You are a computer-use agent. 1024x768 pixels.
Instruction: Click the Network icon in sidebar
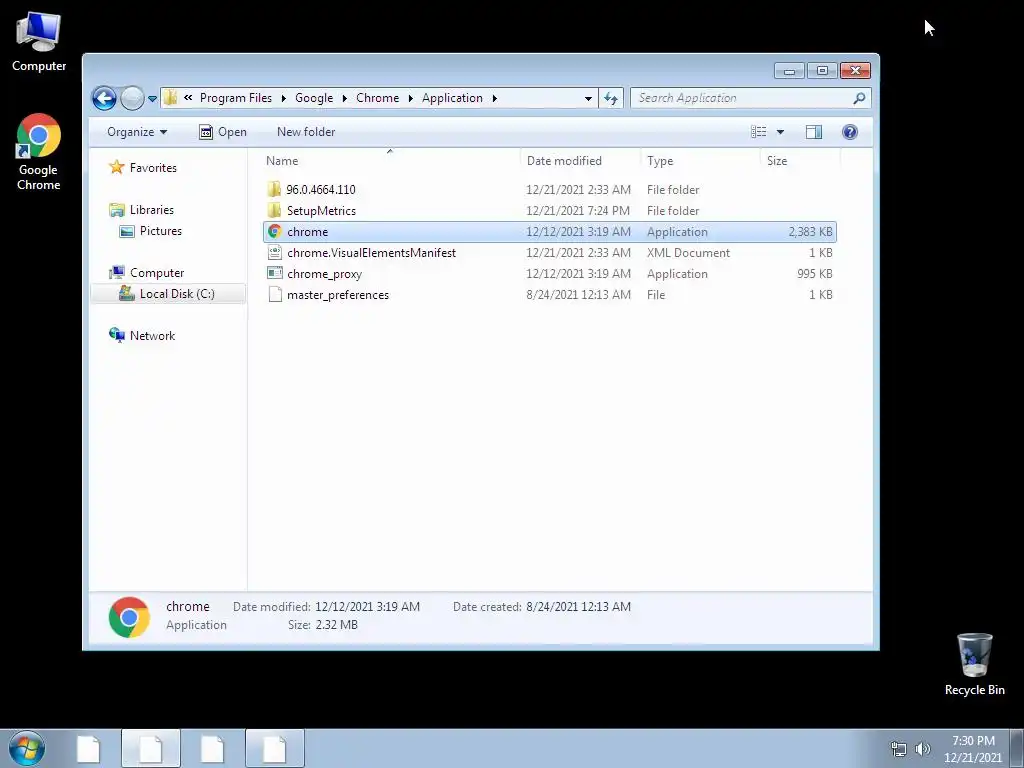[x=117, y=335]
